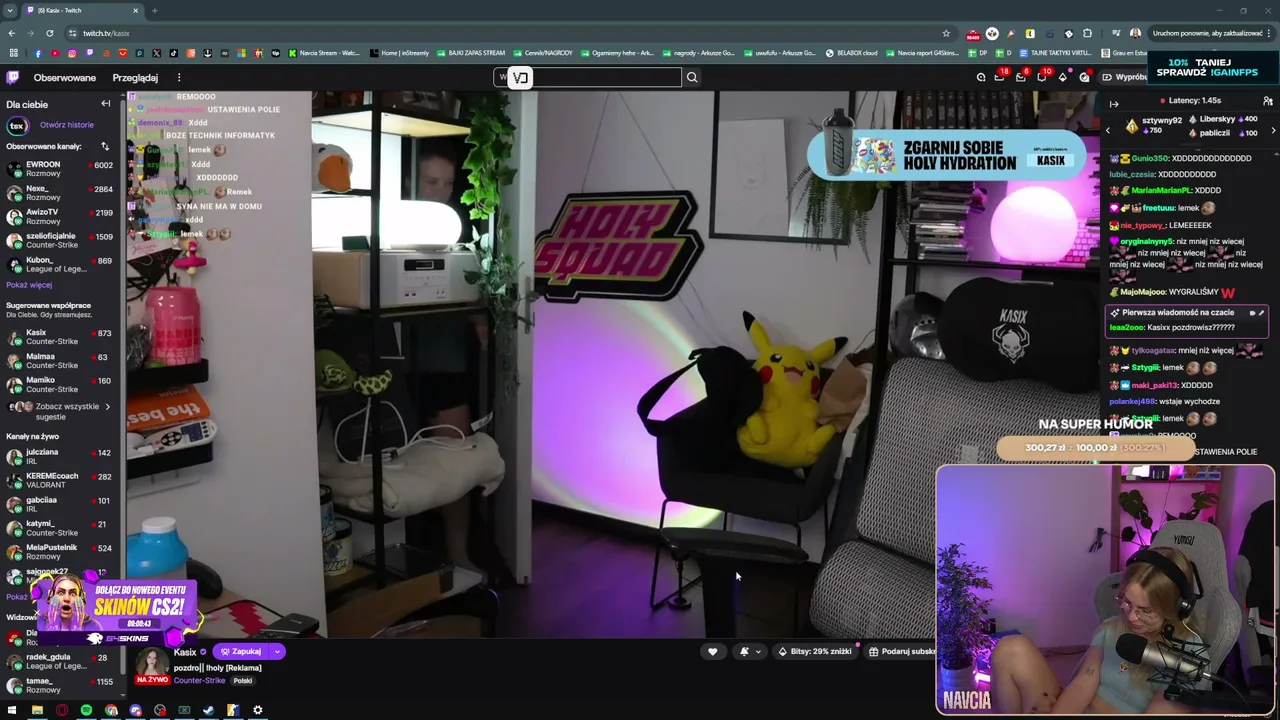Collapse the chat panel arrow
1280x720 pixels.
[1114, 104]
